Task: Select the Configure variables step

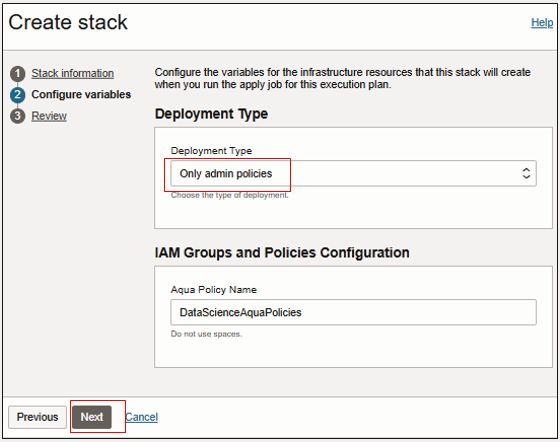Action: point(81,94)
